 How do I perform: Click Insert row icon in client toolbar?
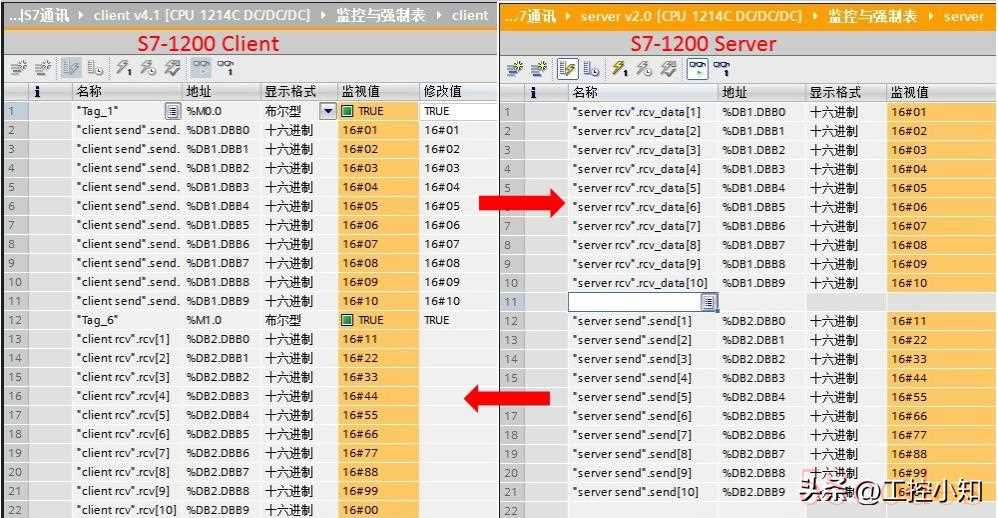[18, 67]
